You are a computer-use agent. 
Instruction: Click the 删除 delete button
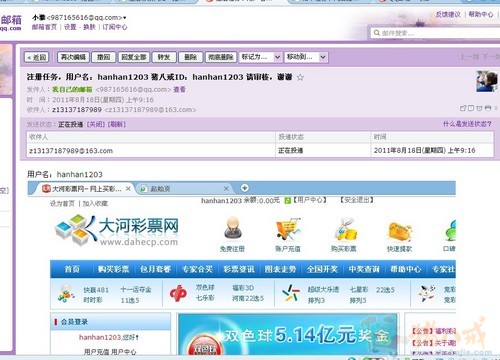(x=191, y=57)
